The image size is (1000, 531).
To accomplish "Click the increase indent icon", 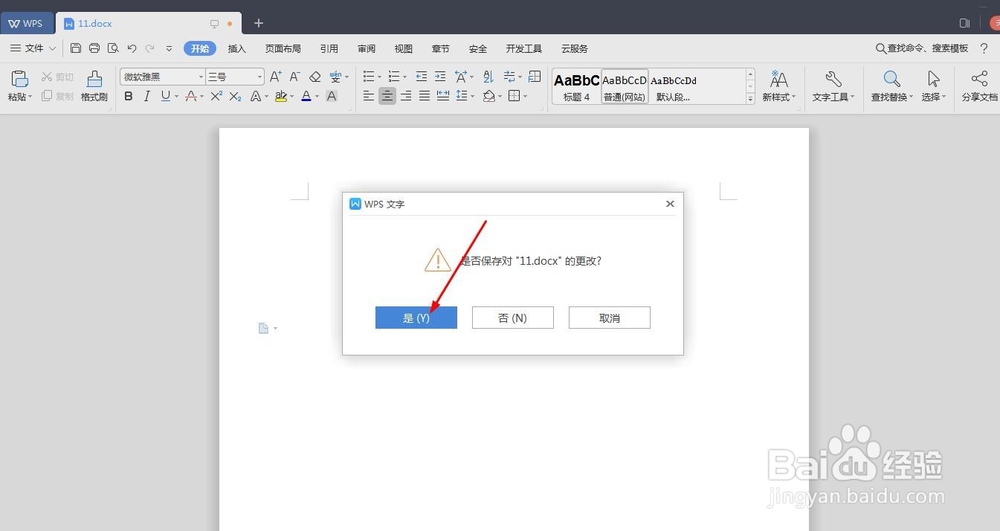I will [x=440, y=76].
